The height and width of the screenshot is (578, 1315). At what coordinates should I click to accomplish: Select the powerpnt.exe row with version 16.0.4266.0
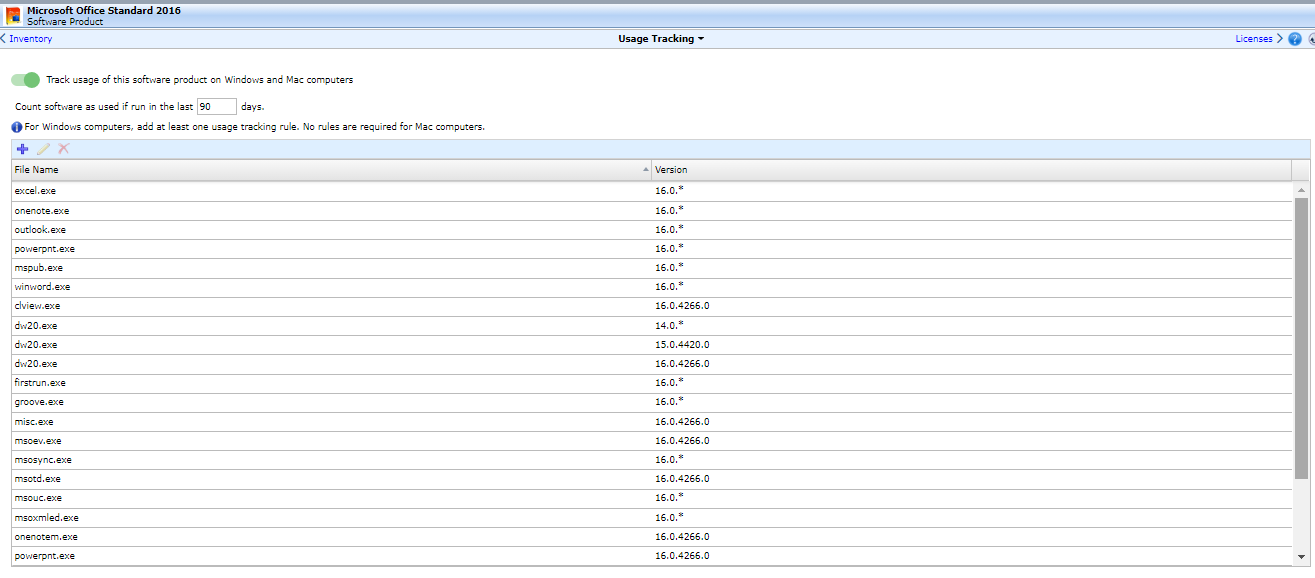(x=651, y=556)
